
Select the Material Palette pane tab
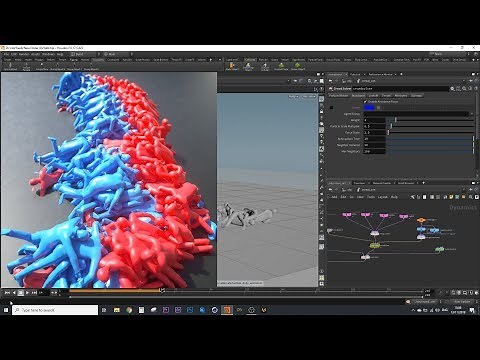[382, 183]
